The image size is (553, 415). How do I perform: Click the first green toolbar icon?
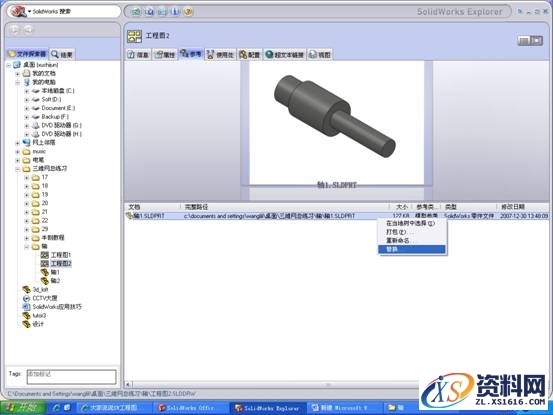click(136, 12)
